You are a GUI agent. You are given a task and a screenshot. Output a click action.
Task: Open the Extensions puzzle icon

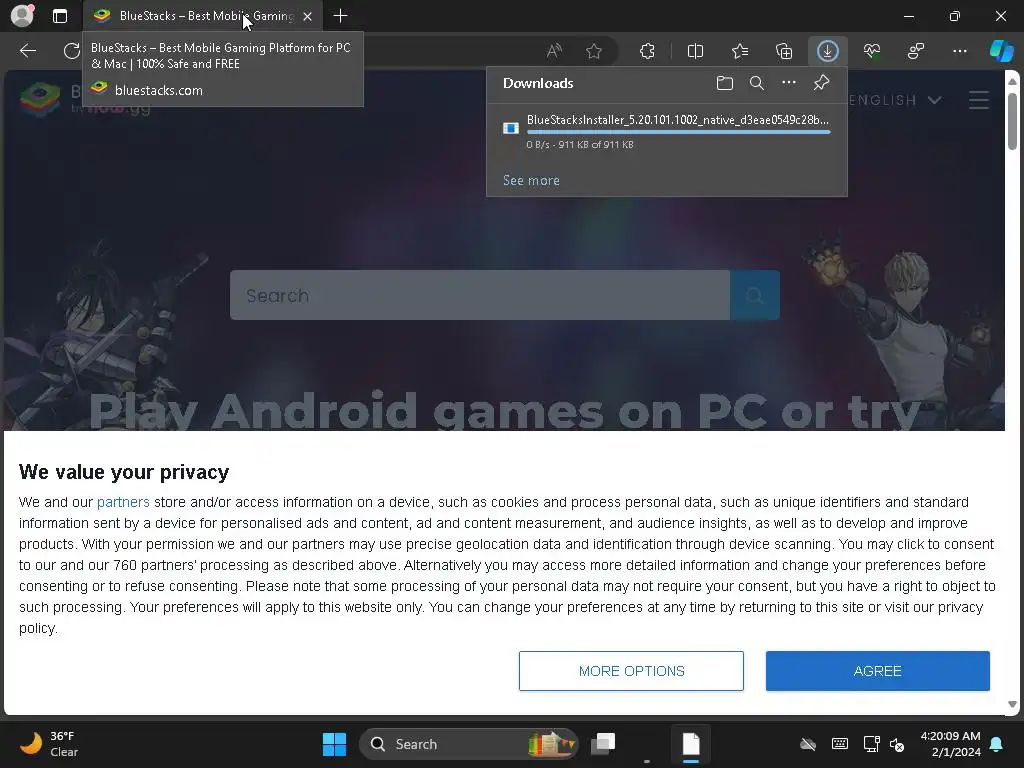(647, 50)
